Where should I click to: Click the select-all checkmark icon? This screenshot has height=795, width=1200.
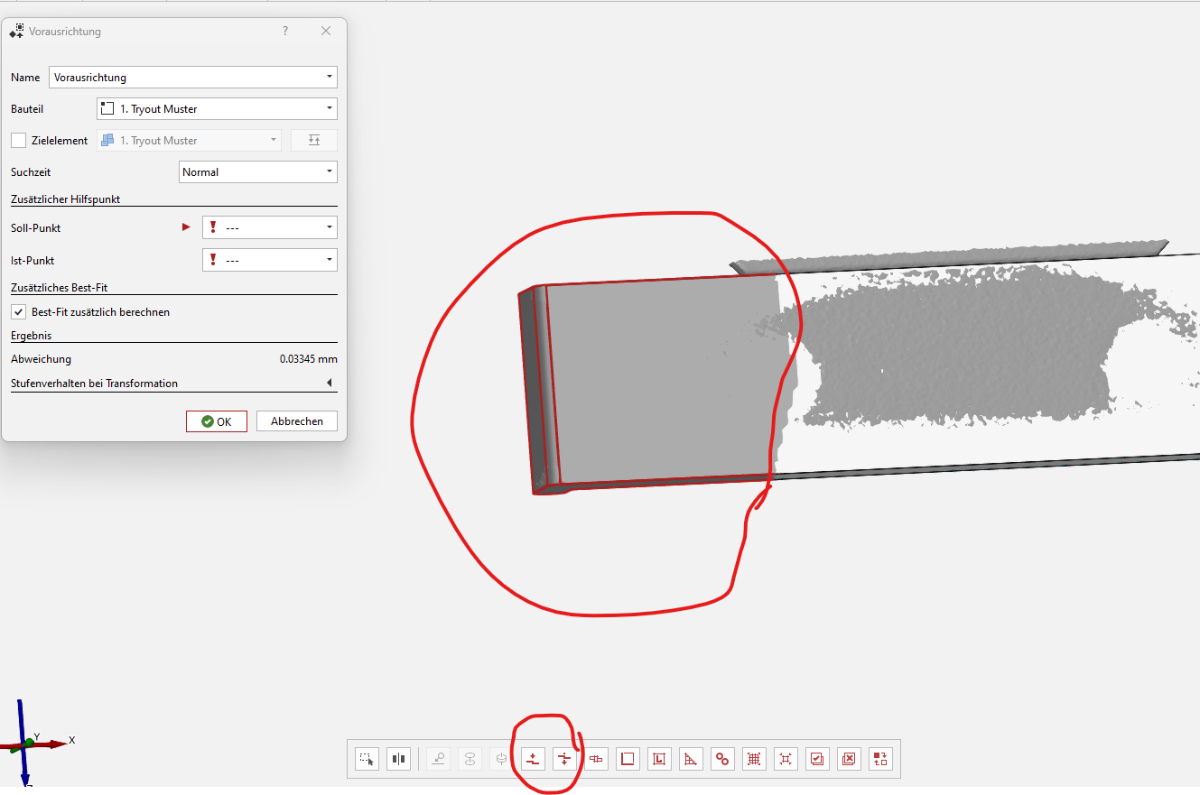[817, 759]
